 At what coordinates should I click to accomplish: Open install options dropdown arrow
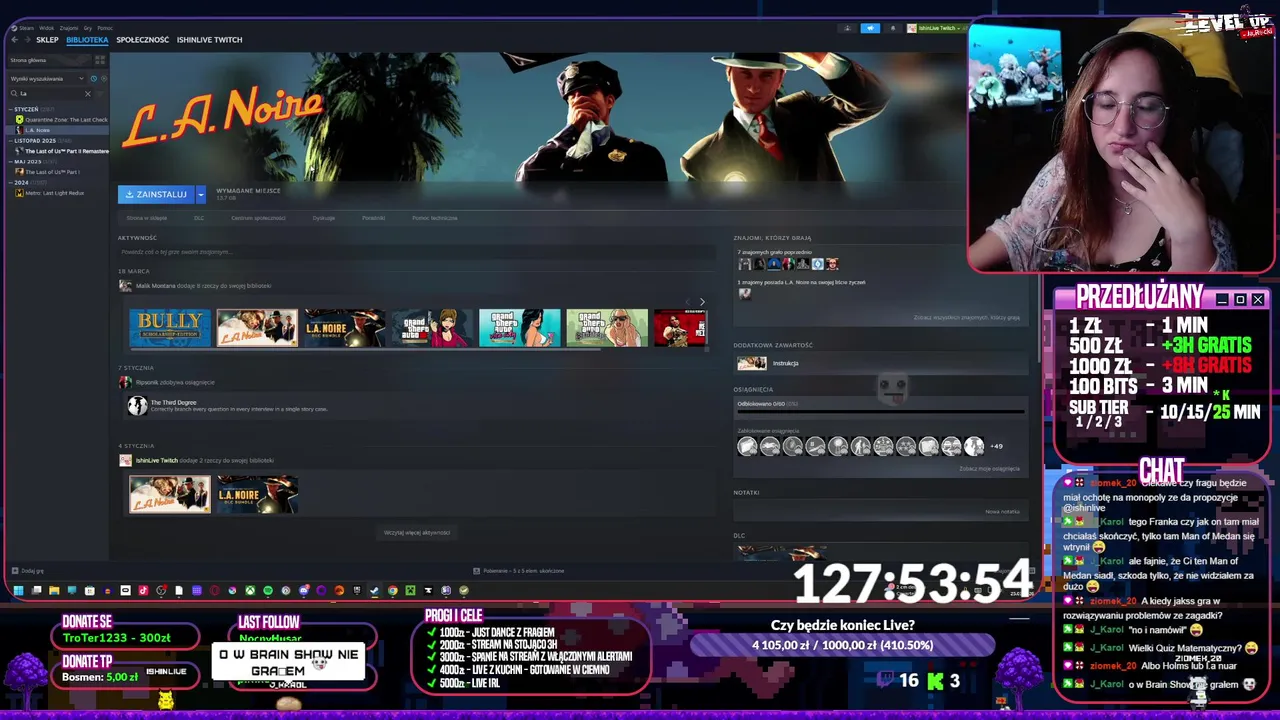tap(201, 194)
